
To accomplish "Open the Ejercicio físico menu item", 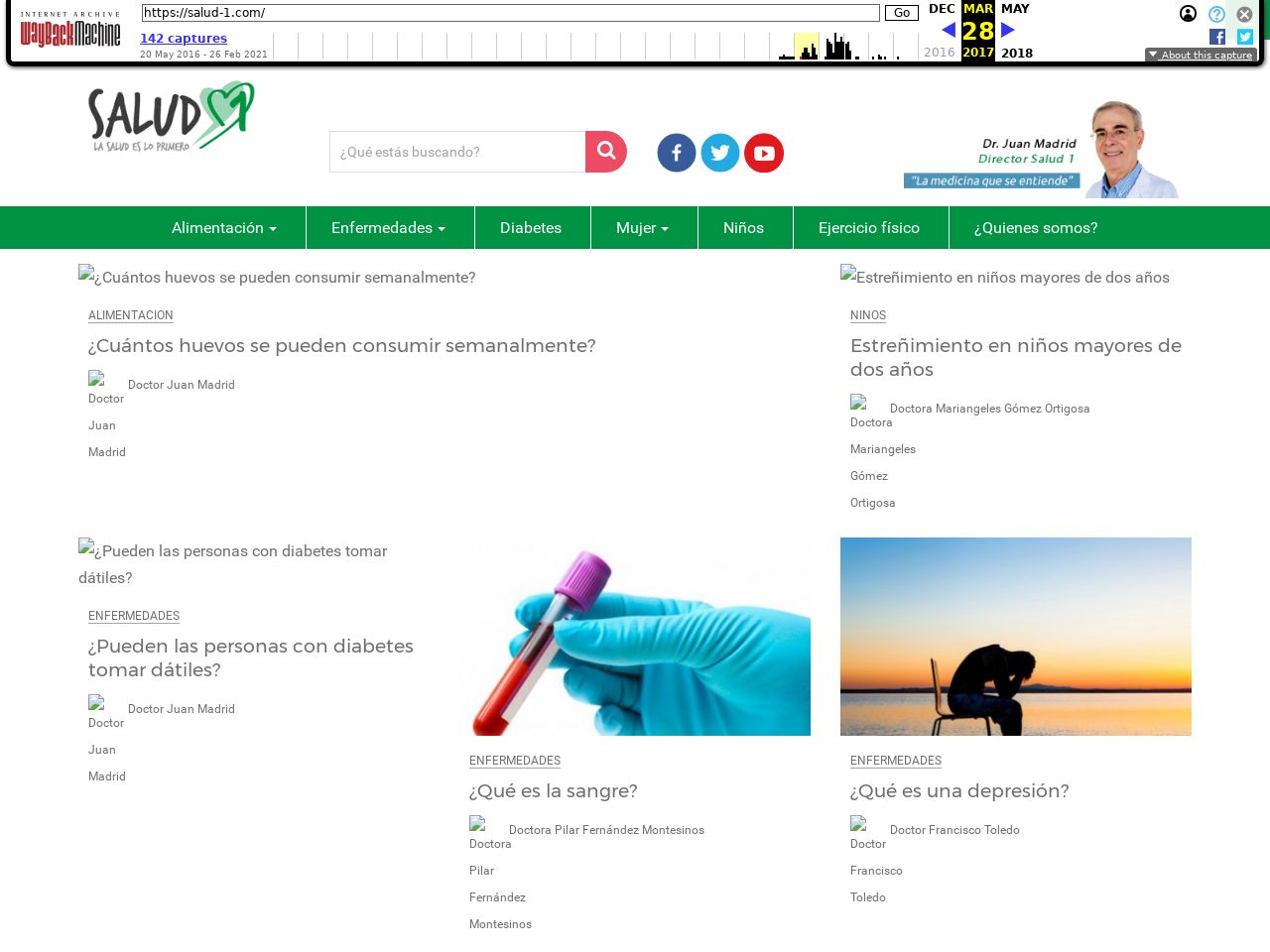I will pos(869,228).
